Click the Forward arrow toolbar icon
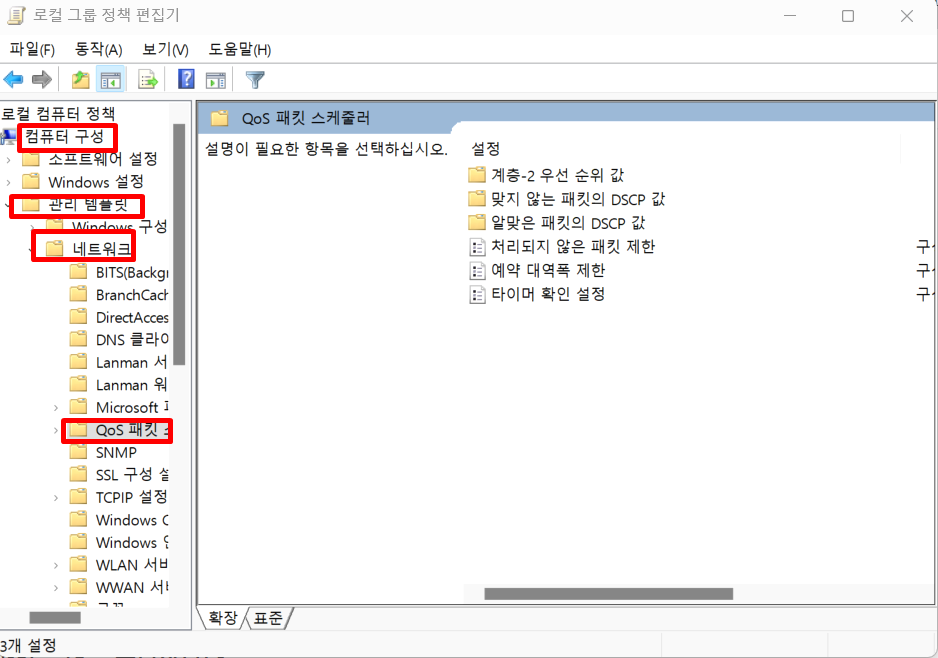 41,79
